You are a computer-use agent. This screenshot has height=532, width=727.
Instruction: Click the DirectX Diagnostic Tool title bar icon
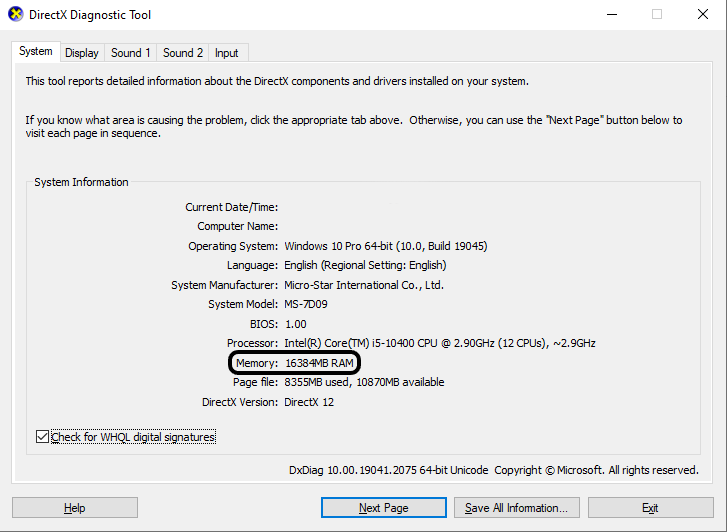coord(16,14)
